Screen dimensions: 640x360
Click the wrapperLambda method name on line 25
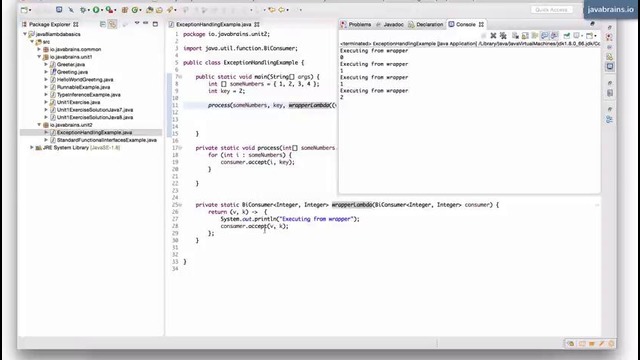352,204
